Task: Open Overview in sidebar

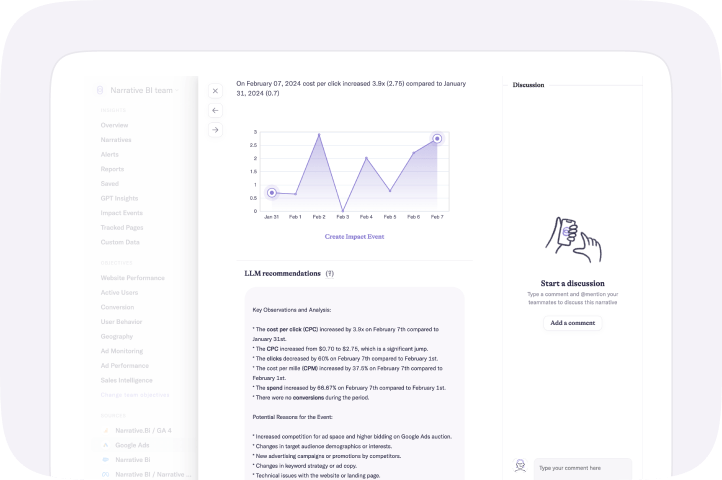Action: coord(115,125)
